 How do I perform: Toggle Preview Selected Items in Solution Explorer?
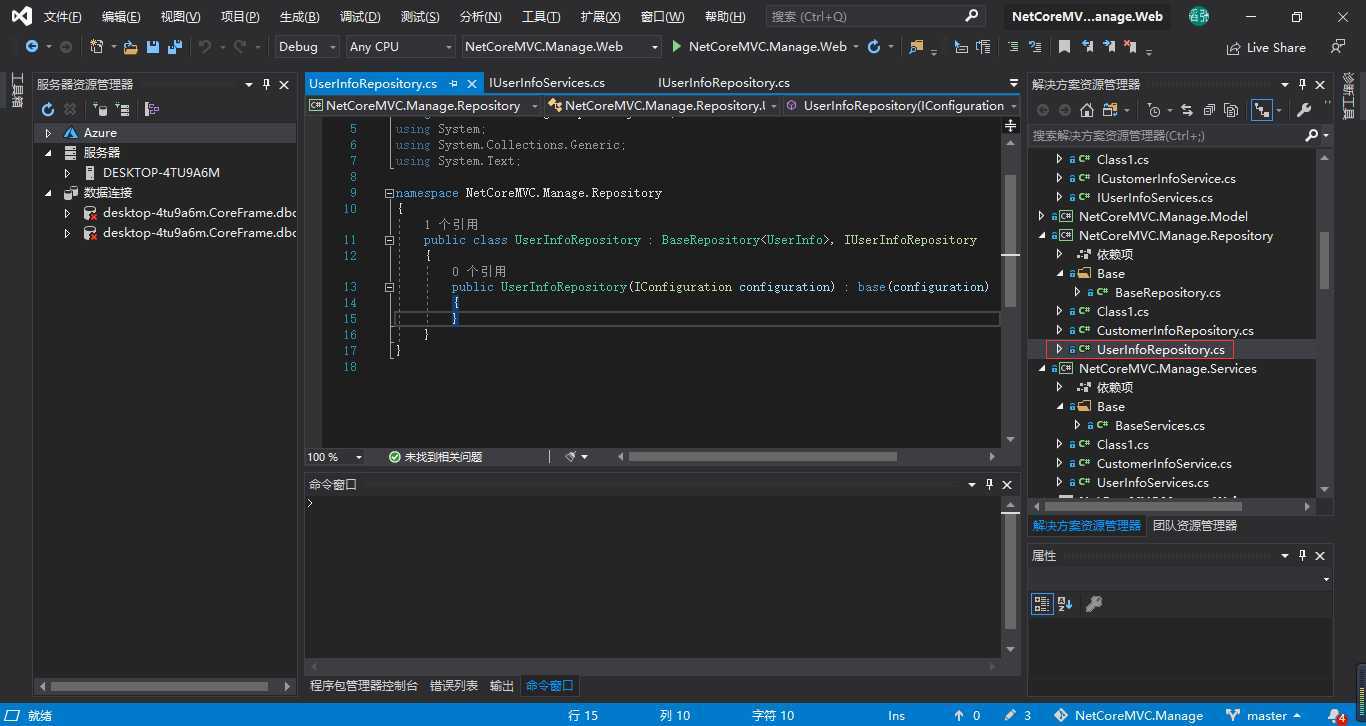[x=1261, y=110]
